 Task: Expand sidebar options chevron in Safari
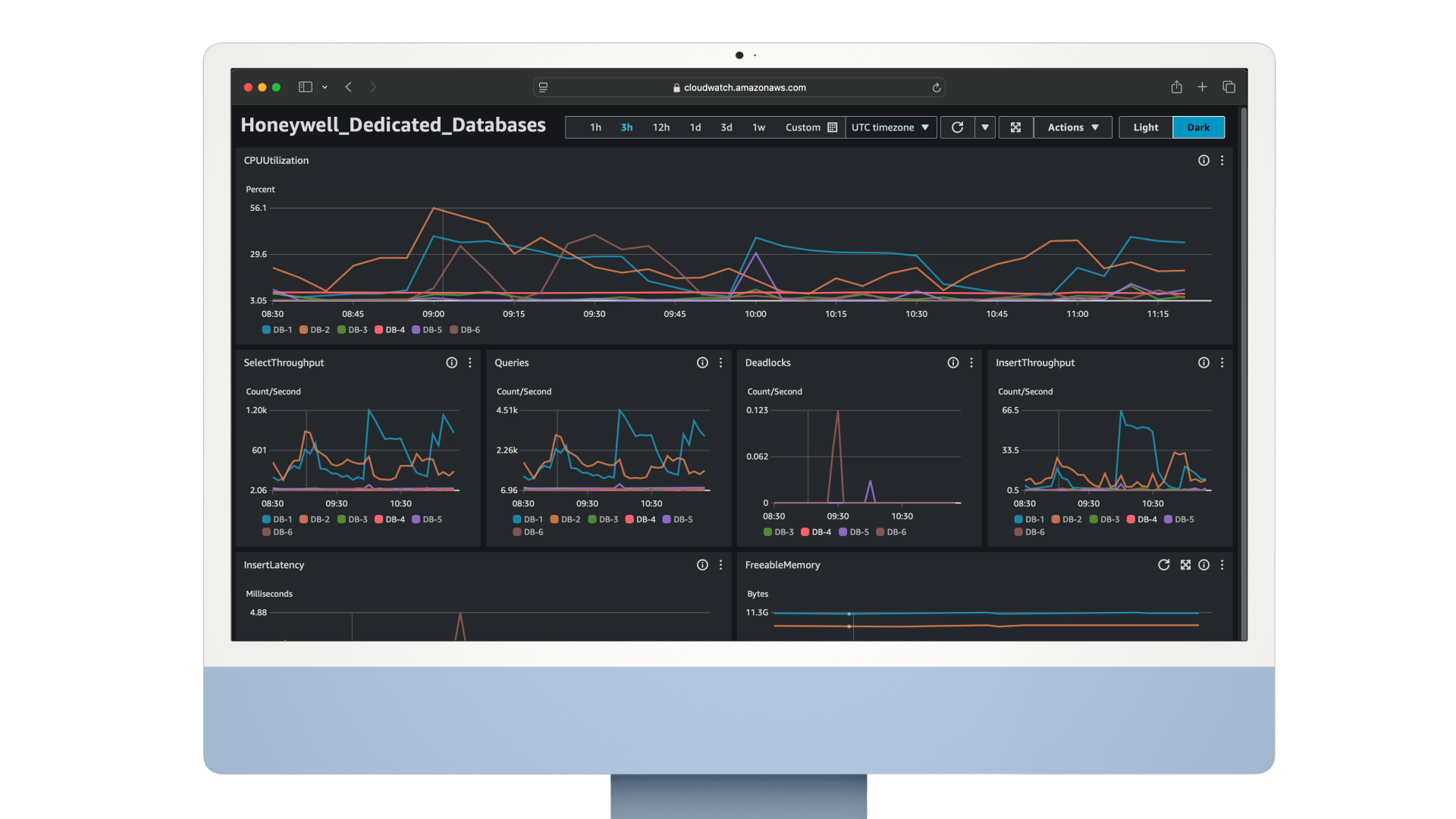pyautogui.click(x=325, y=87)
